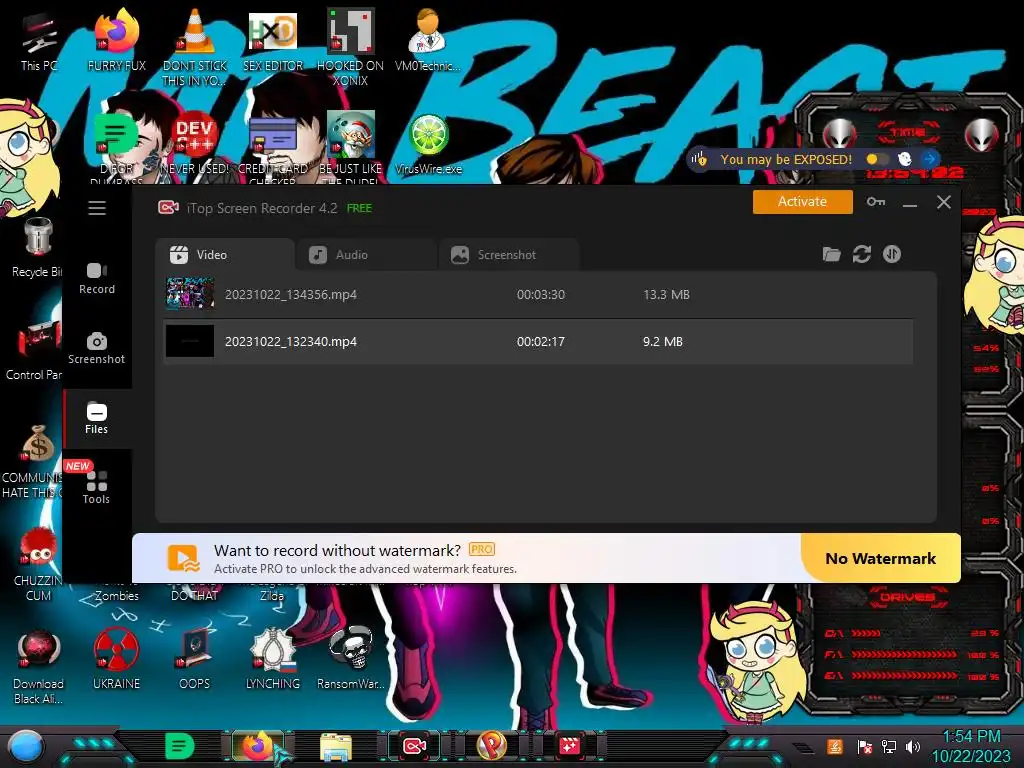Screen dimensions: 1024x768
Task: Open the Tools section marked NEW
Action: pos(97,488)
